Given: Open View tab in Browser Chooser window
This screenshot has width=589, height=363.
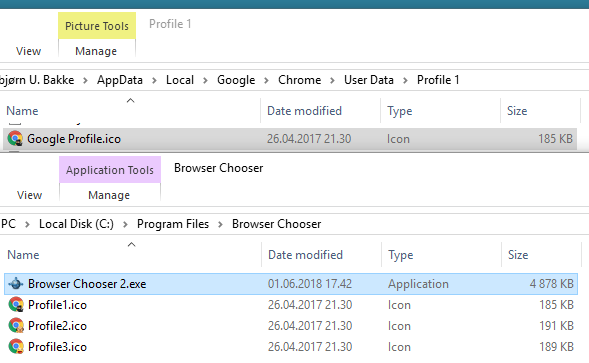Looking at the screenshot, I should click(x=29, y=195).
